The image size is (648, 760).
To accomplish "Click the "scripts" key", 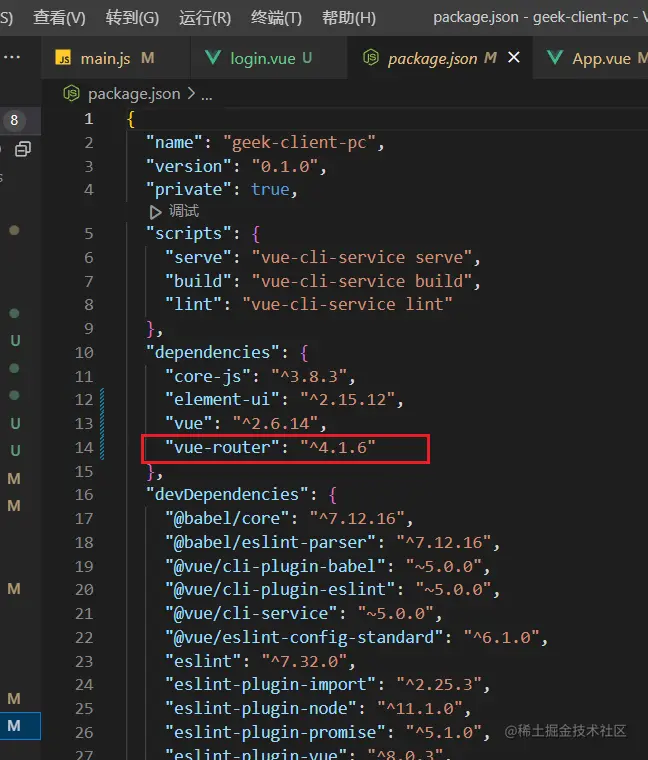I will (189, 234).
